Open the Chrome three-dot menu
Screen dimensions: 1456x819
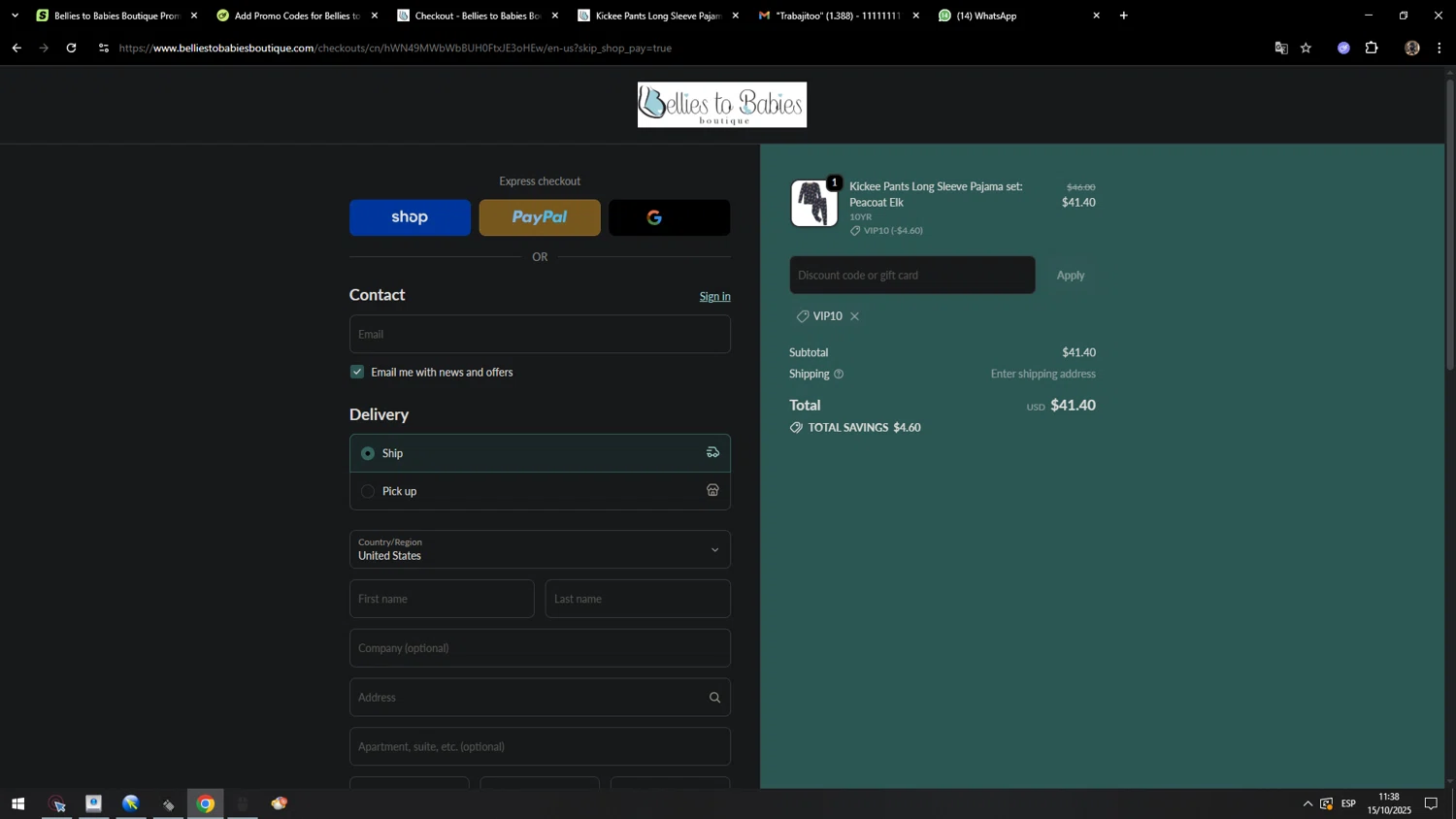[x=1439, y=48]
